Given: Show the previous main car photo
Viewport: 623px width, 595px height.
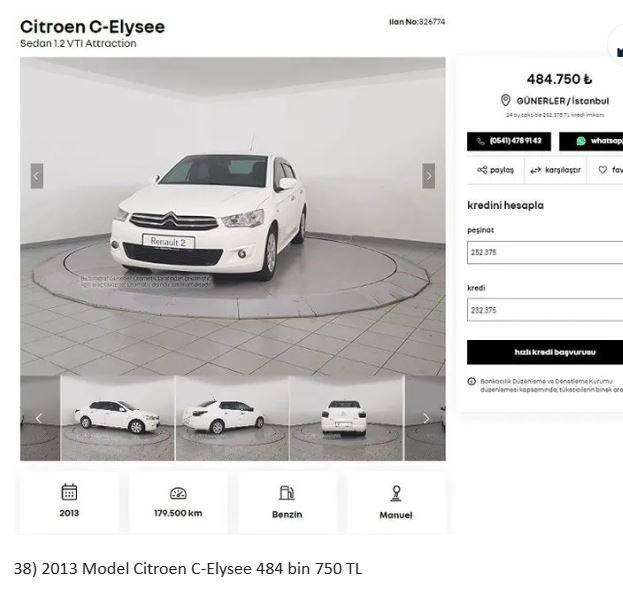Looking at the screenshot, I should pyautogui.click(x=37, y=176).
